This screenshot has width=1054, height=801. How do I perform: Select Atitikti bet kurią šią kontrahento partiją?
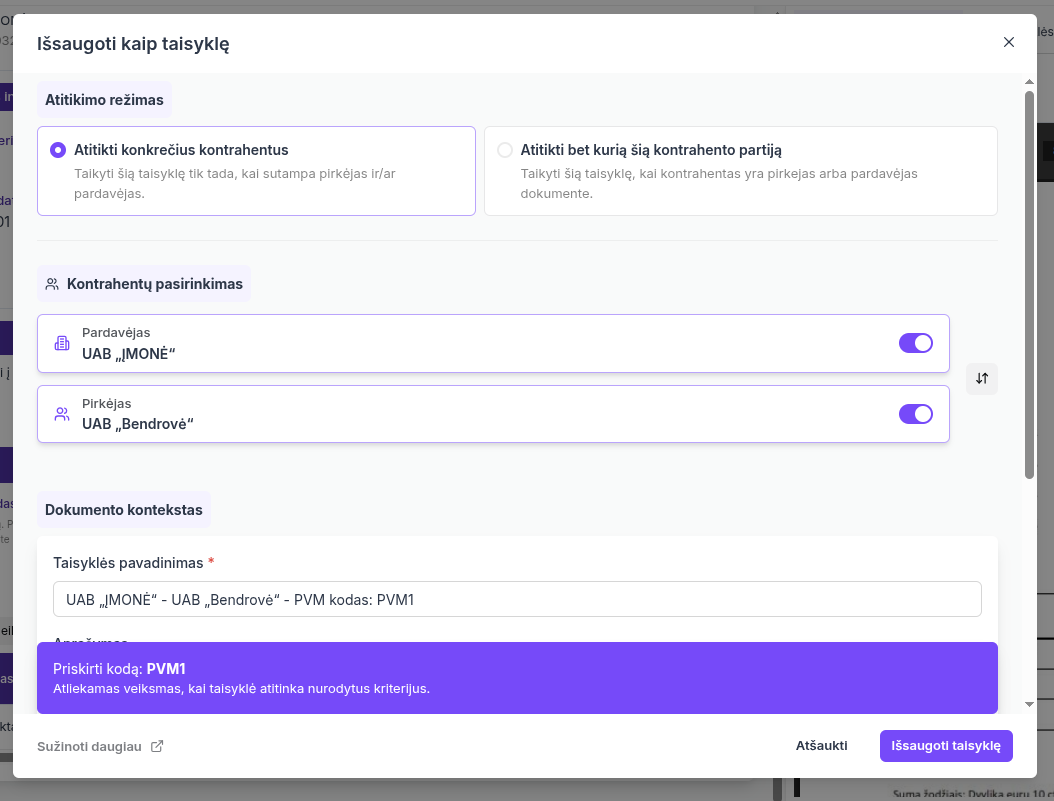point(505,150)
